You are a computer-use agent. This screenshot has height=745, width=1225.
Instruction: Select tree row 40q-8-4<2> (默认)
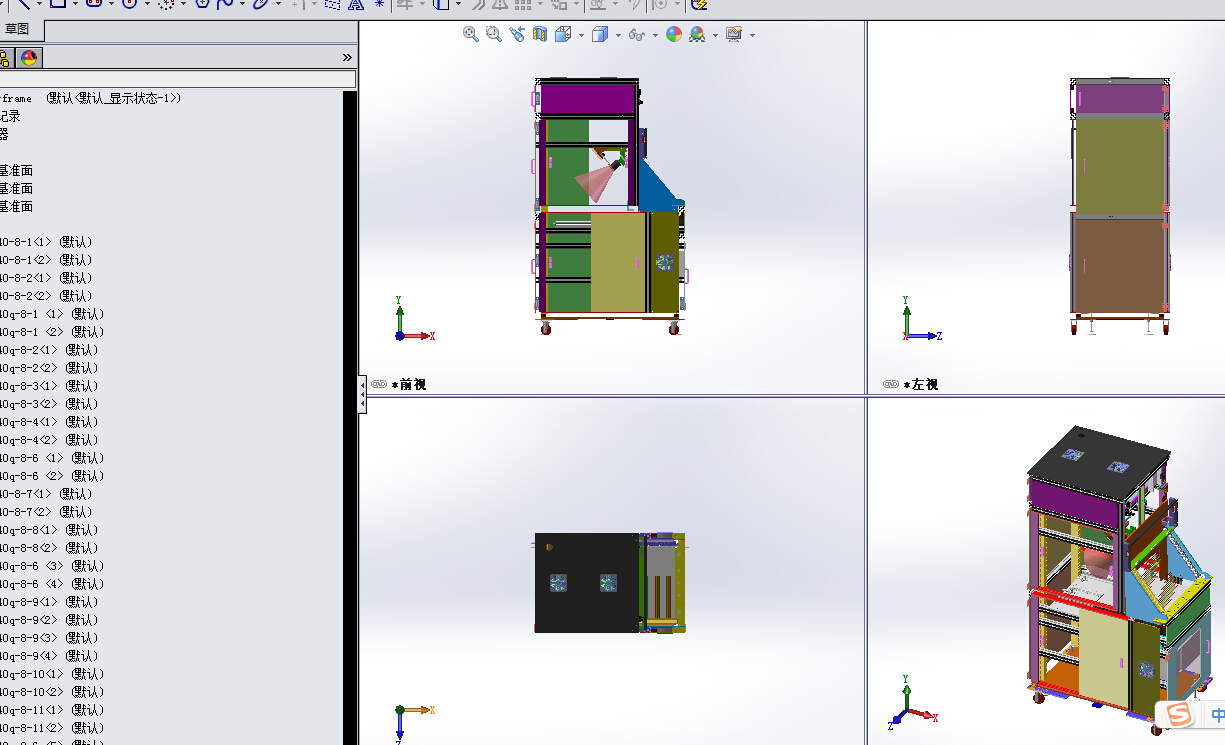click(49, 440)
